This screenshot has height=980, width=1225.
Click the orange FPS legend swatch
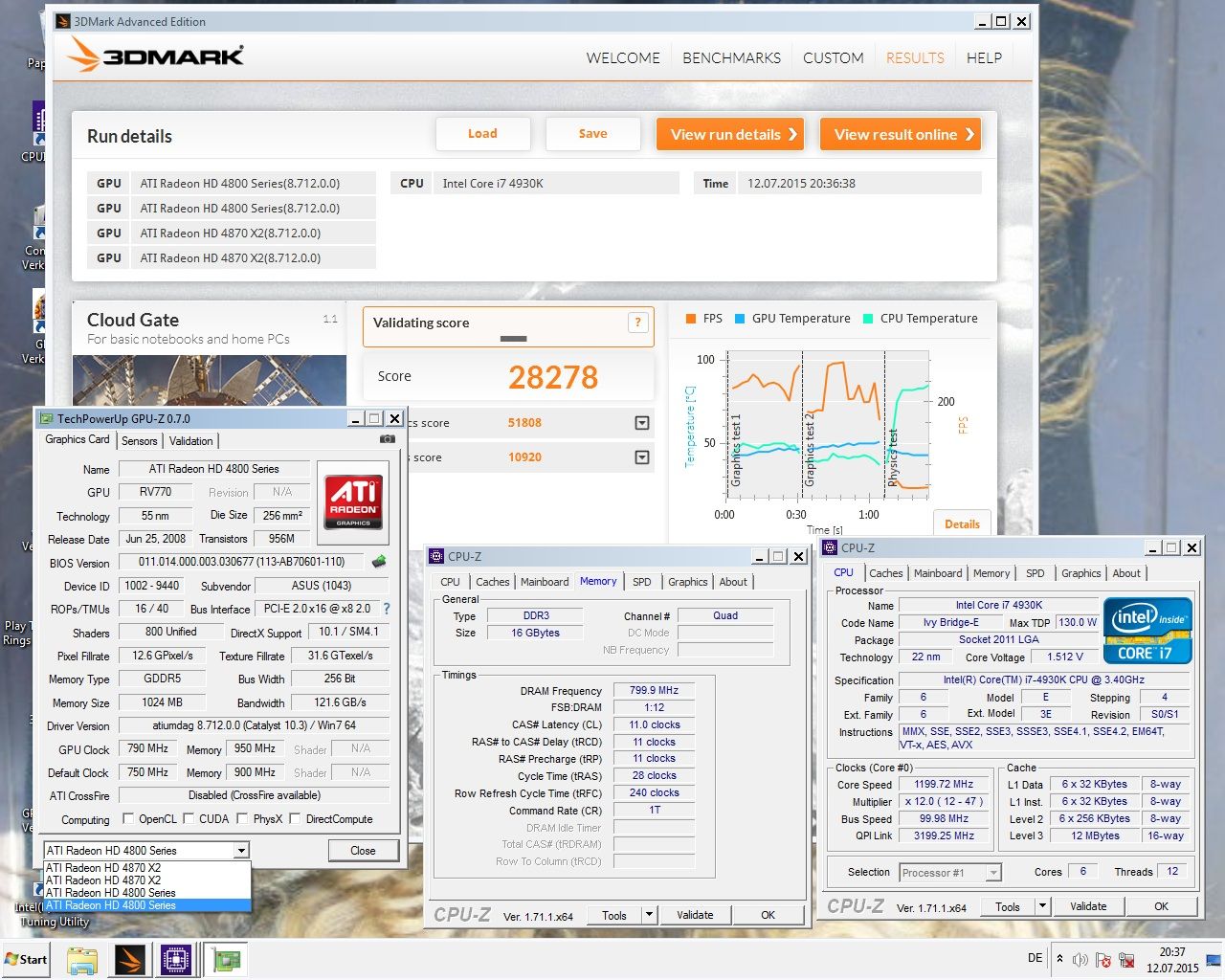(690, 319)
